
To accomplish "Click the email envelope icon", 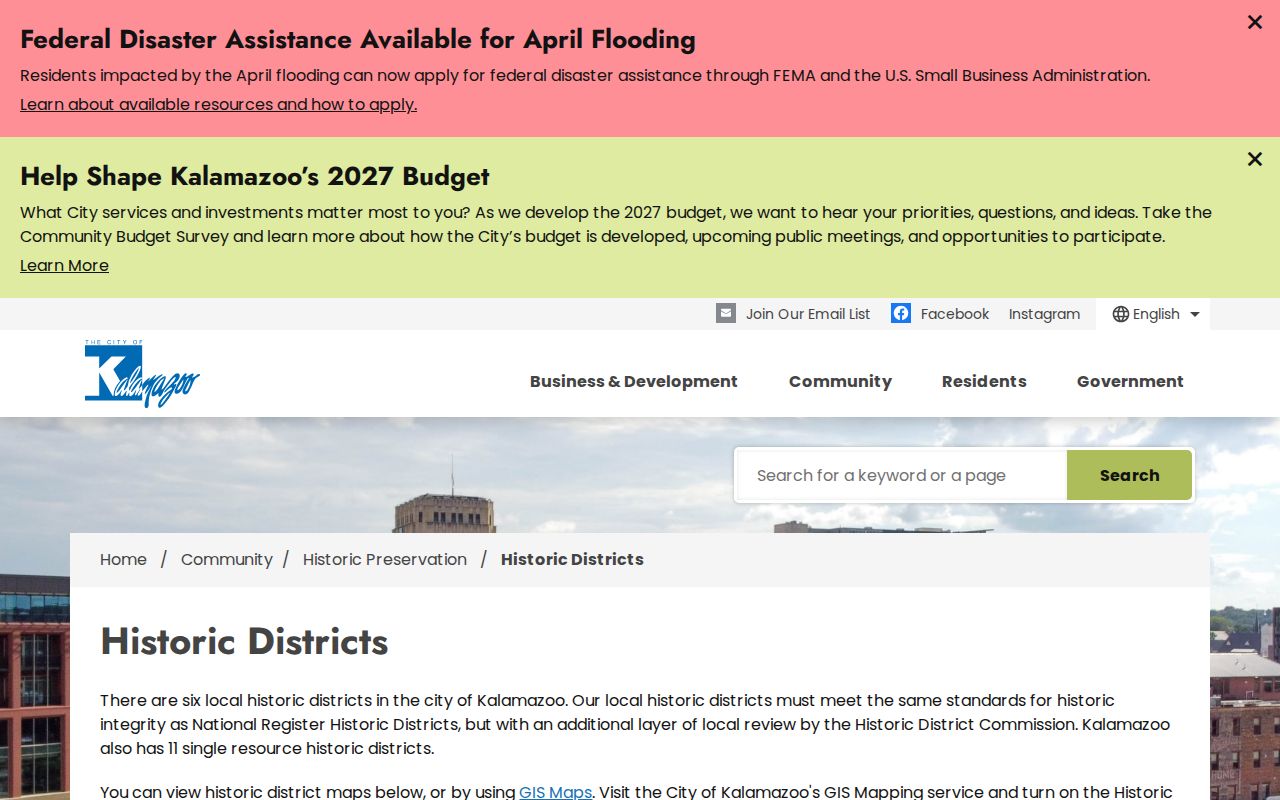I will (726, 313).
